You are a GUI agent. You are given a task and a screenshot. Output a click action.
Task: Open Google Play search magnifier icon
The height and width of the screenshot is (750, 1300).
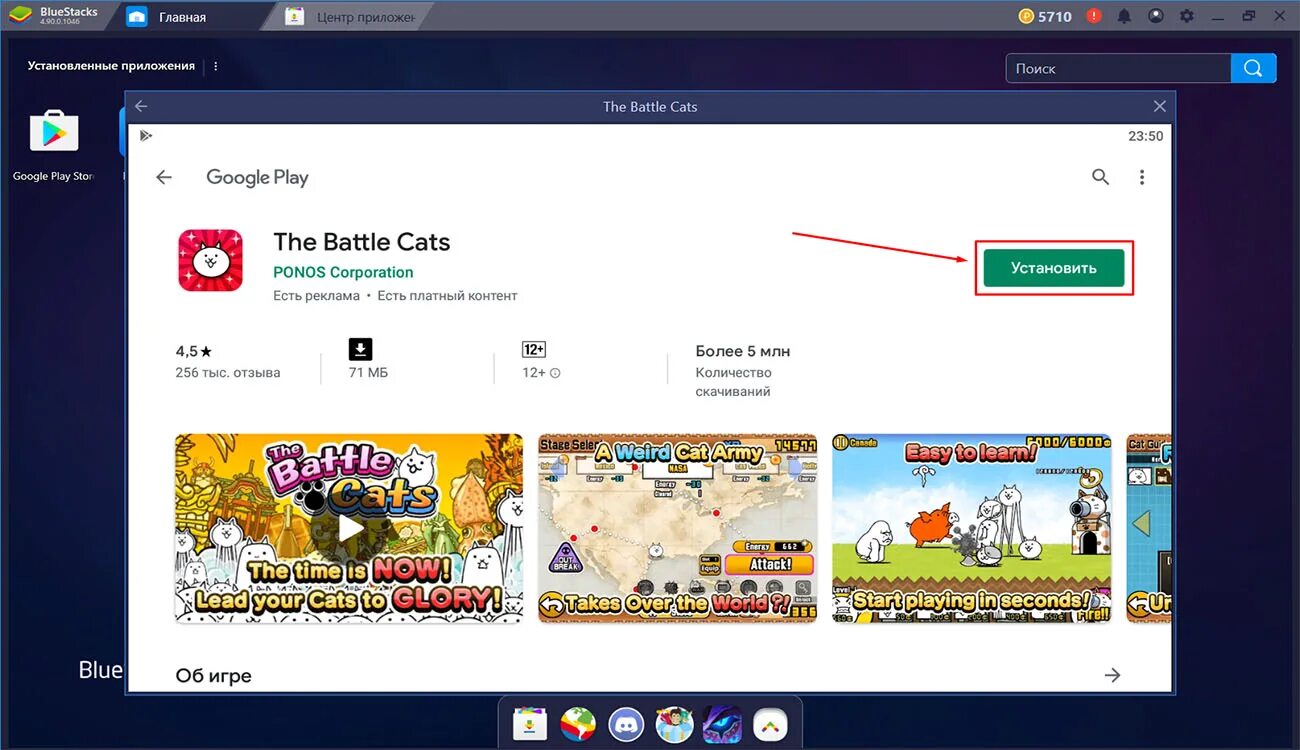(1100, 177)
